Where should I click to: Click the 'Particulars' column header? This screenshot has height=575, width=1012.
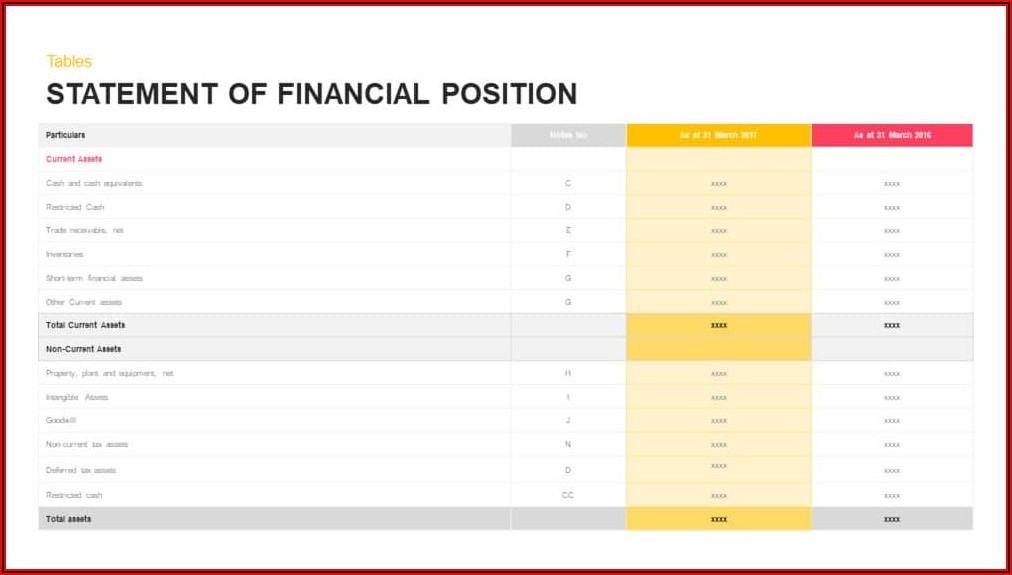click(x=66, y=135)
